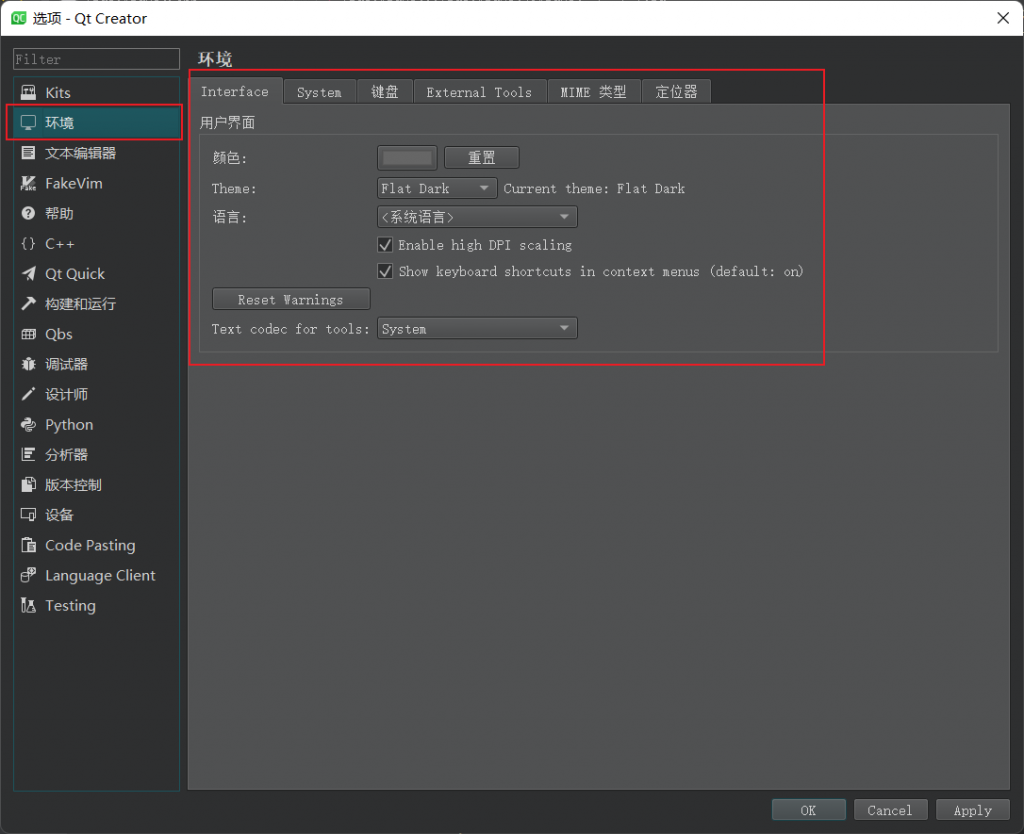Screen dimensions: 1024x834
Task: Switch to the Interface tab
Action: click(x=235, y=91)
